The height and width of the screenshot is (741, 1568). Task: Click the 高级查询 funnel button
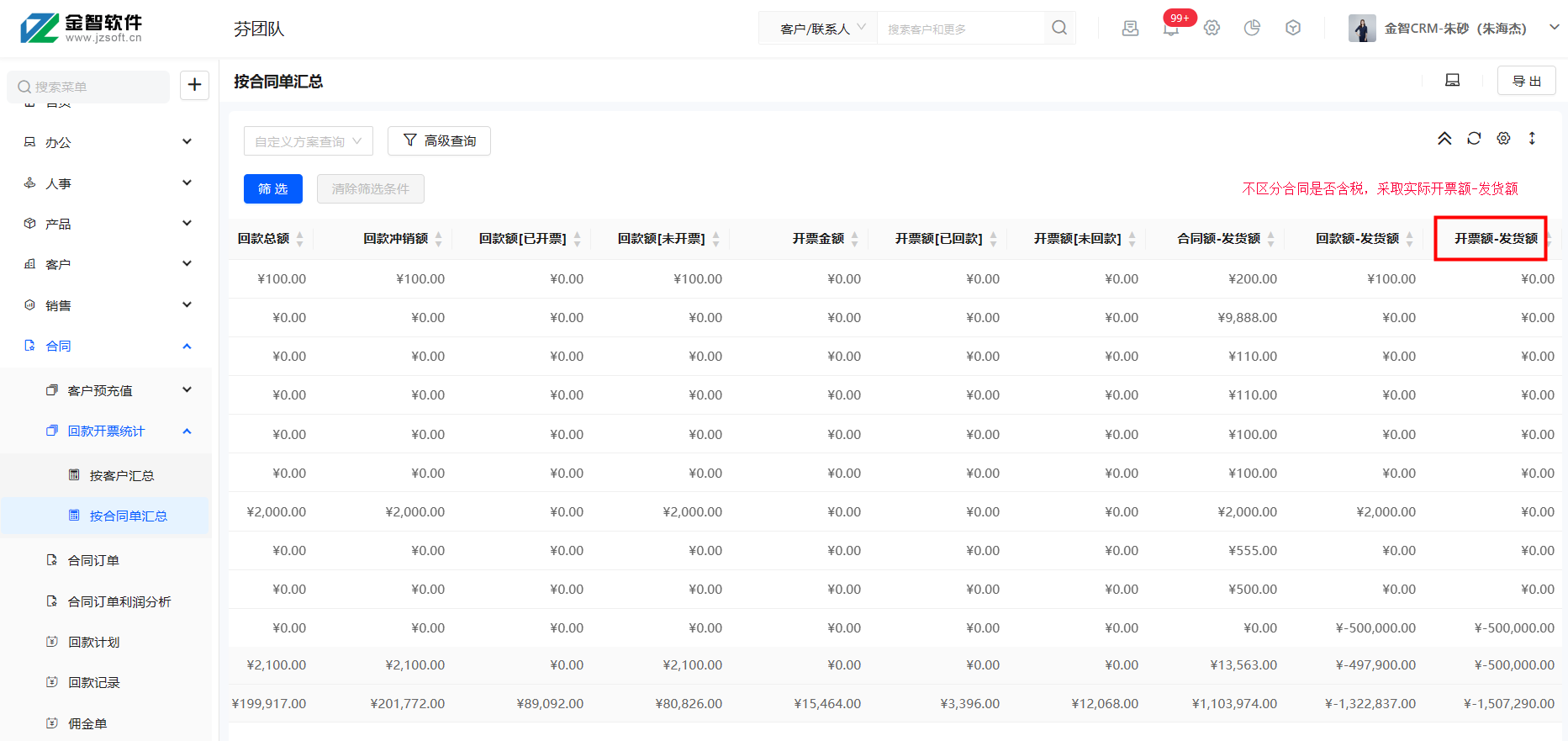pos(439,140)
